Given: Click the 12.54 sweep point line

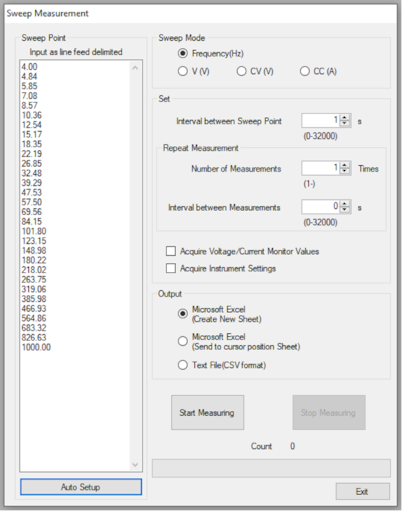Looking at the screenshot, I should [x=32, y=125].
